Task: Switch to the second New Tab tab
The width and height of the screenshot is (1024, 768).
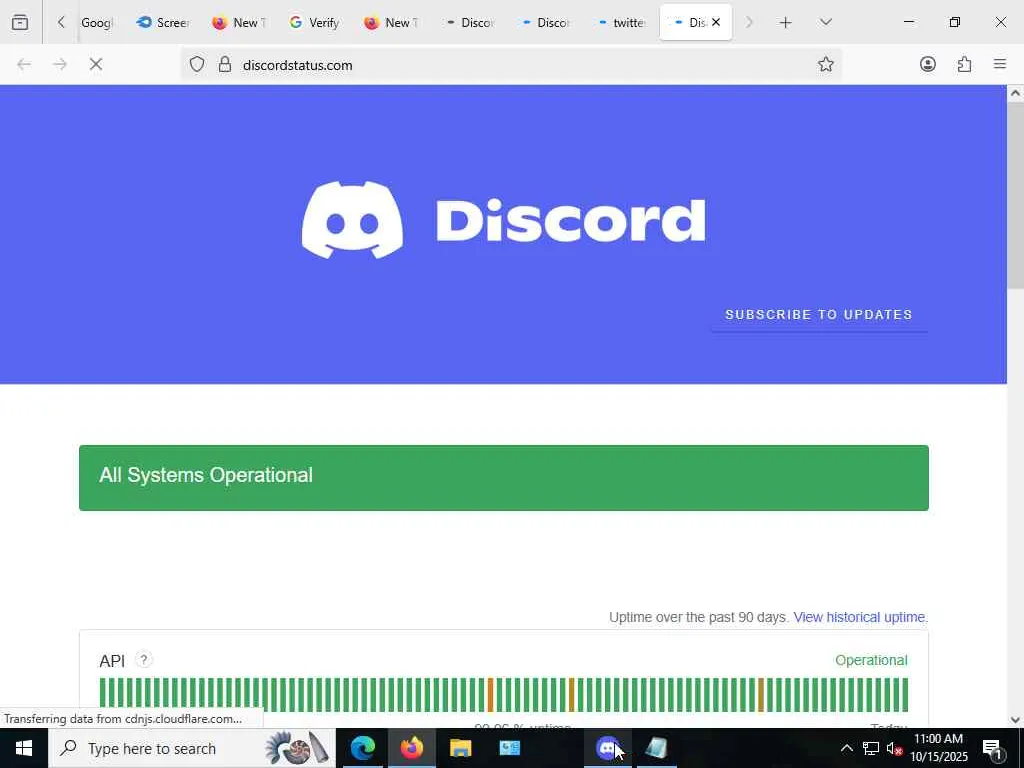Action: point(391,22)
